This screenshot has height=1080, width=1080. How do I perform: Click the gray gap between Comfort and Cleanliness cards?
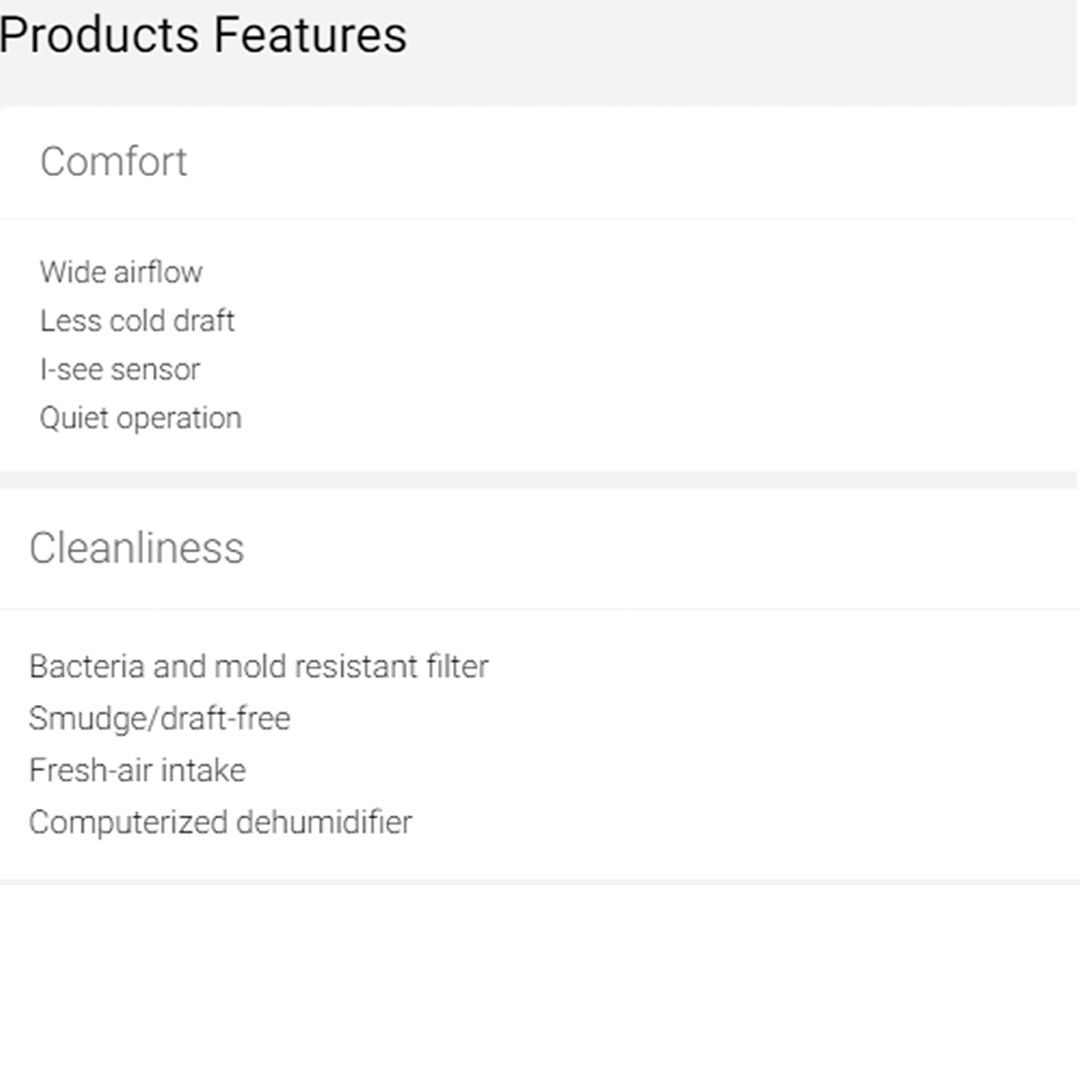[540, 480]
